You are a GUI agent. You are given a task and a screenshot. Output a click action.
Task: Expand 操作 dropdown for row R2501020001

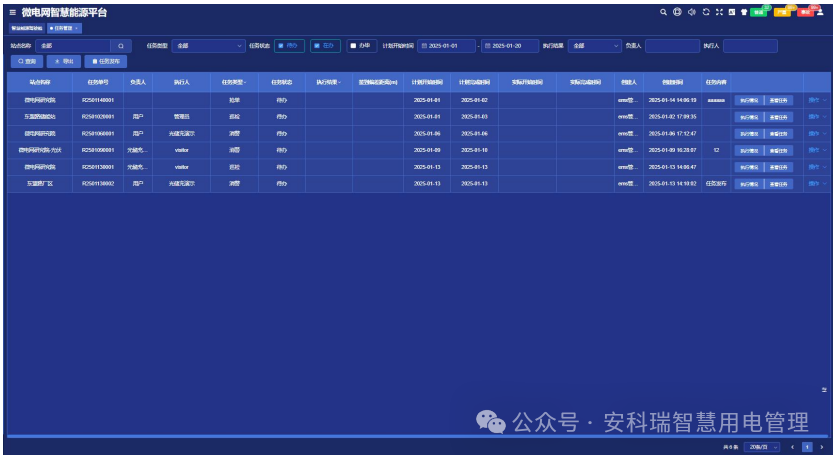(x=817, y=117)
